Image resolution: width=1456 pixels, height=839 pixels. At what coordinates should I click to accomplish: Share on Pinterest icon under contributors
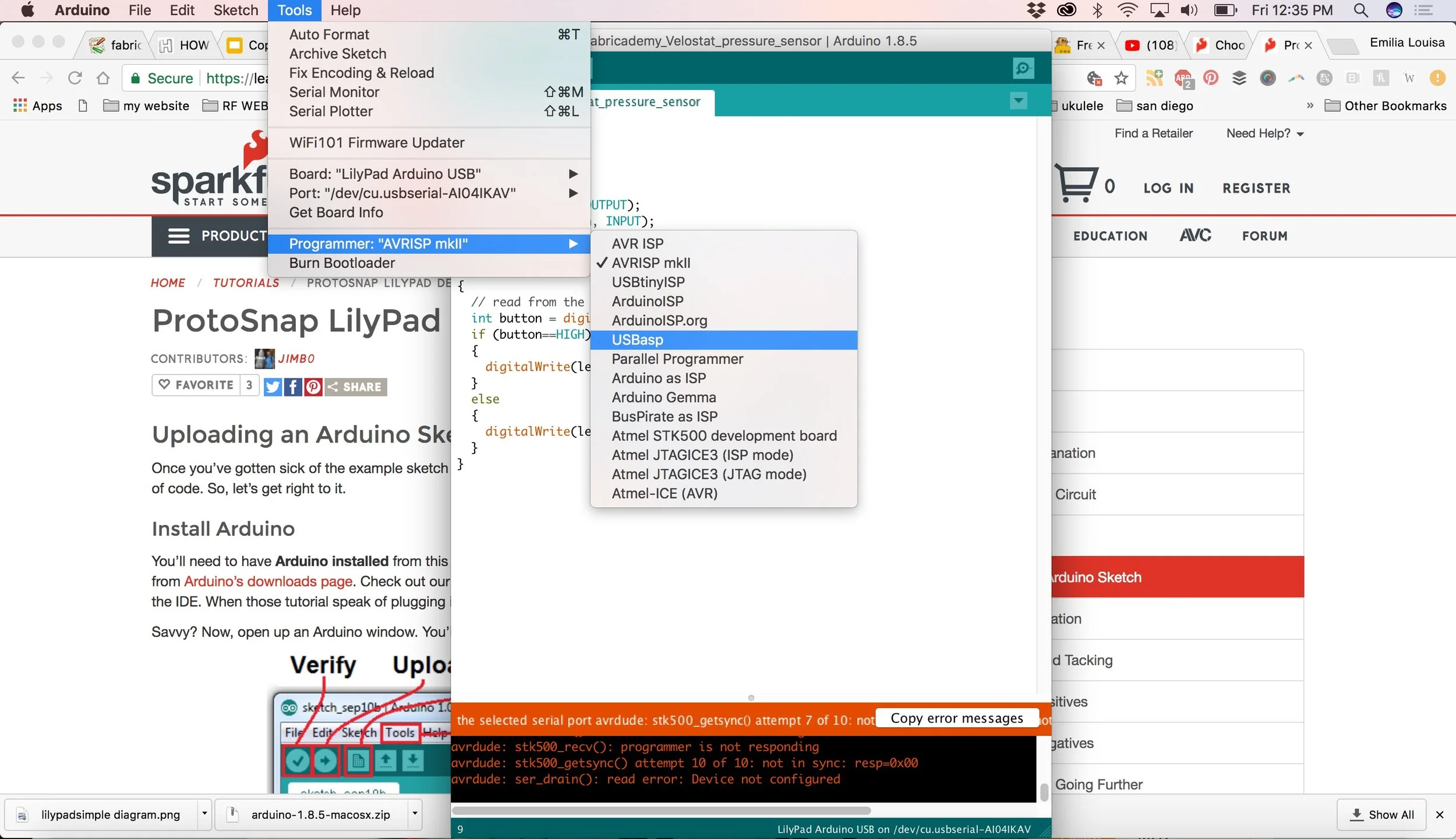[313, 387]
